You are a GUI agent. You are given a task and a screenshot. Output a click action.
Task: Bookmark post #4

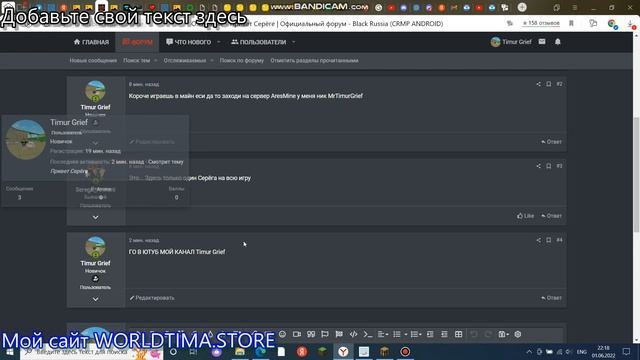coord(549,240)
